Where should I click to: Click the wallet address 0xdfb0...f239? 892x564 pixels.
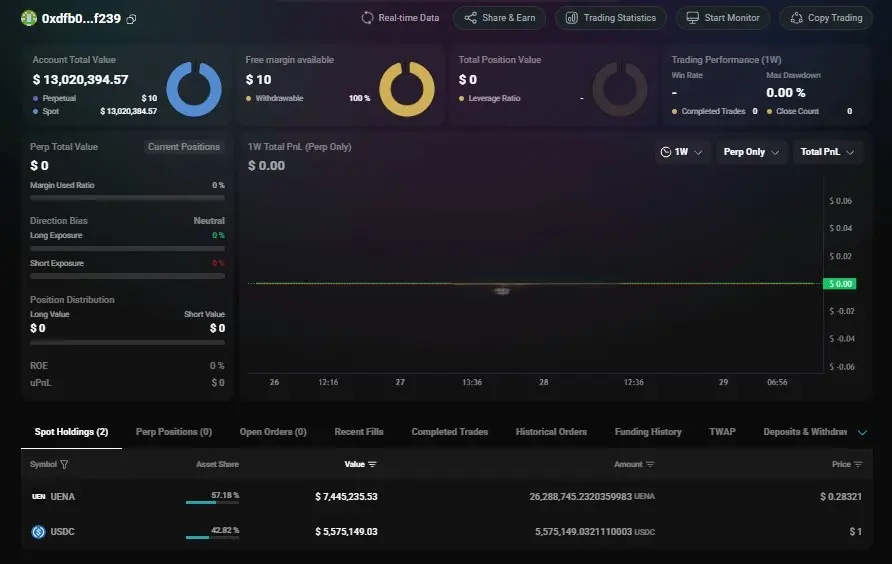[81, 19]
